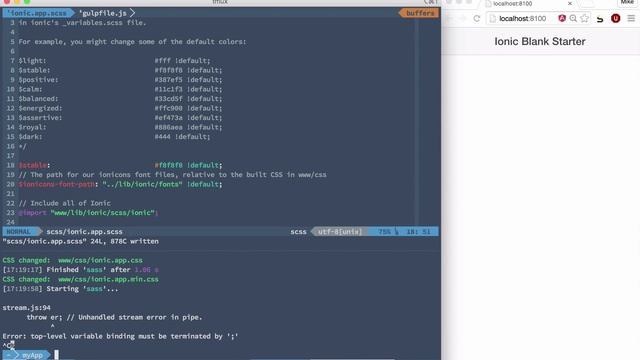Image resolution: width=640 pixels, height=360 pixels.
Task: Click the "../lib/ionic/fonts" string on line 20
Action: pos(142,184)
